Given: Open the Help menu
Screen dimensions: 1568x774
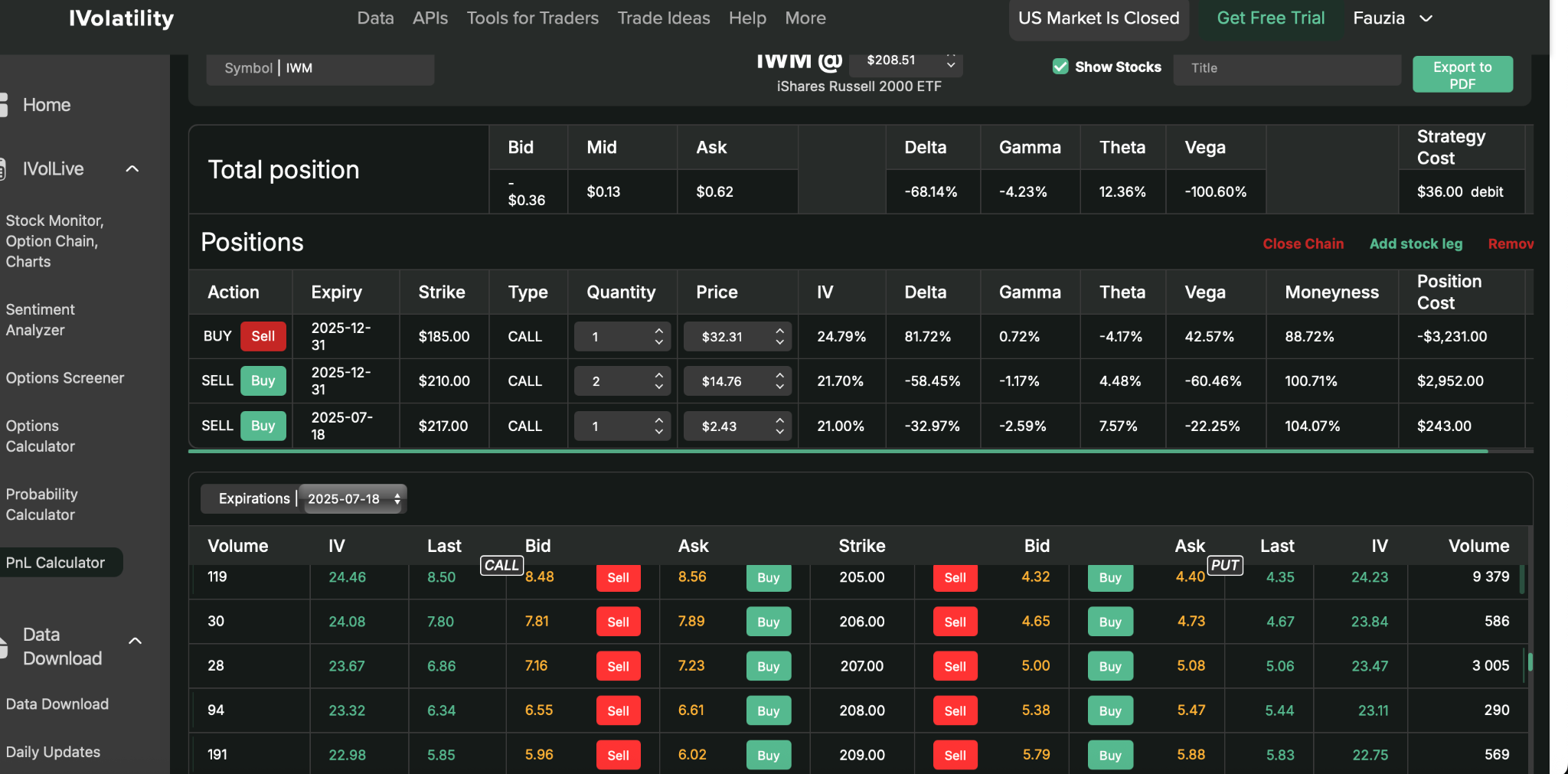Looking at the screenshot, I should pos(747,18).
